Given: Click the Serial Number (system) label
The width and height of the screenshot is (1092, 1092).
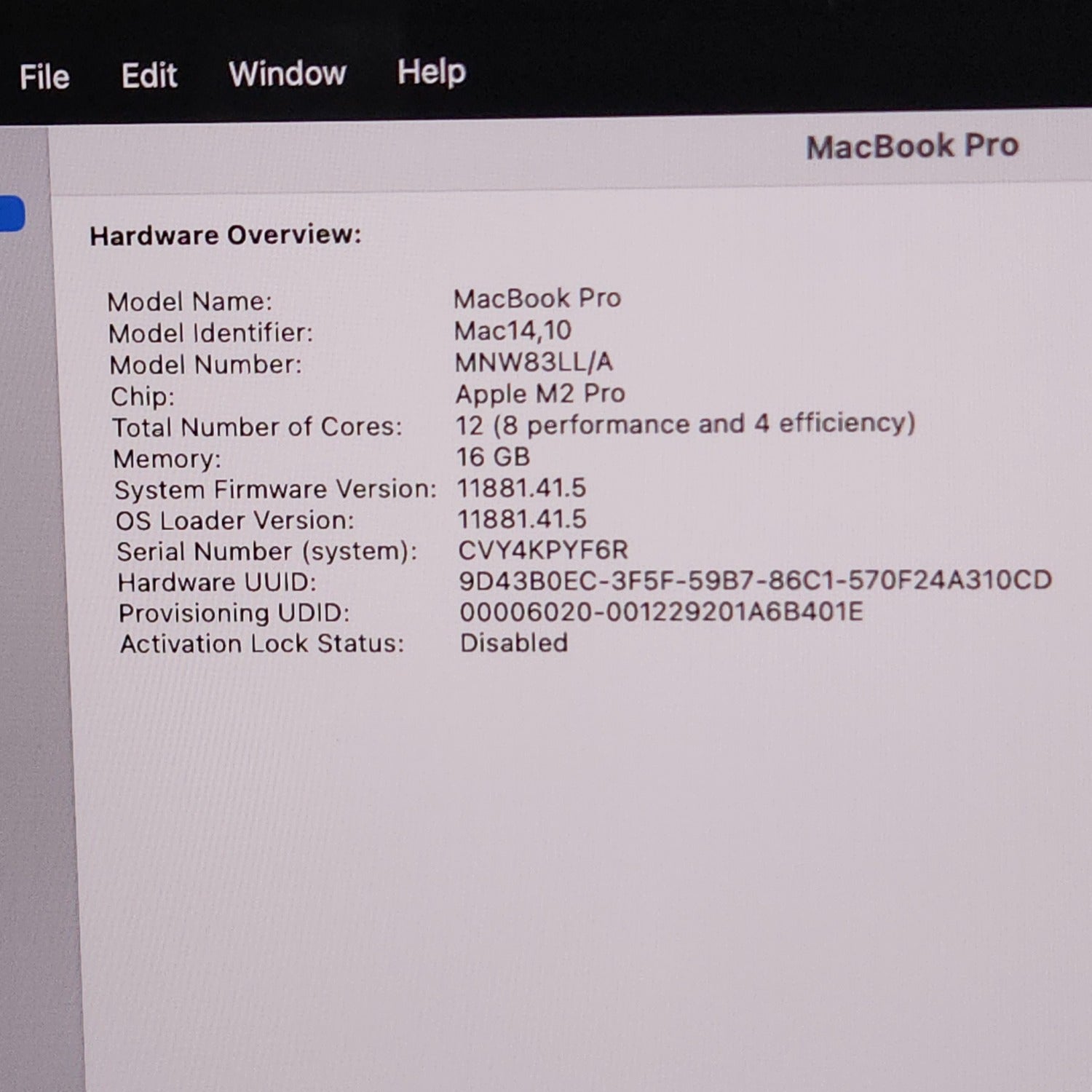Looking at the screenshot, I should (x=267, y=552).
